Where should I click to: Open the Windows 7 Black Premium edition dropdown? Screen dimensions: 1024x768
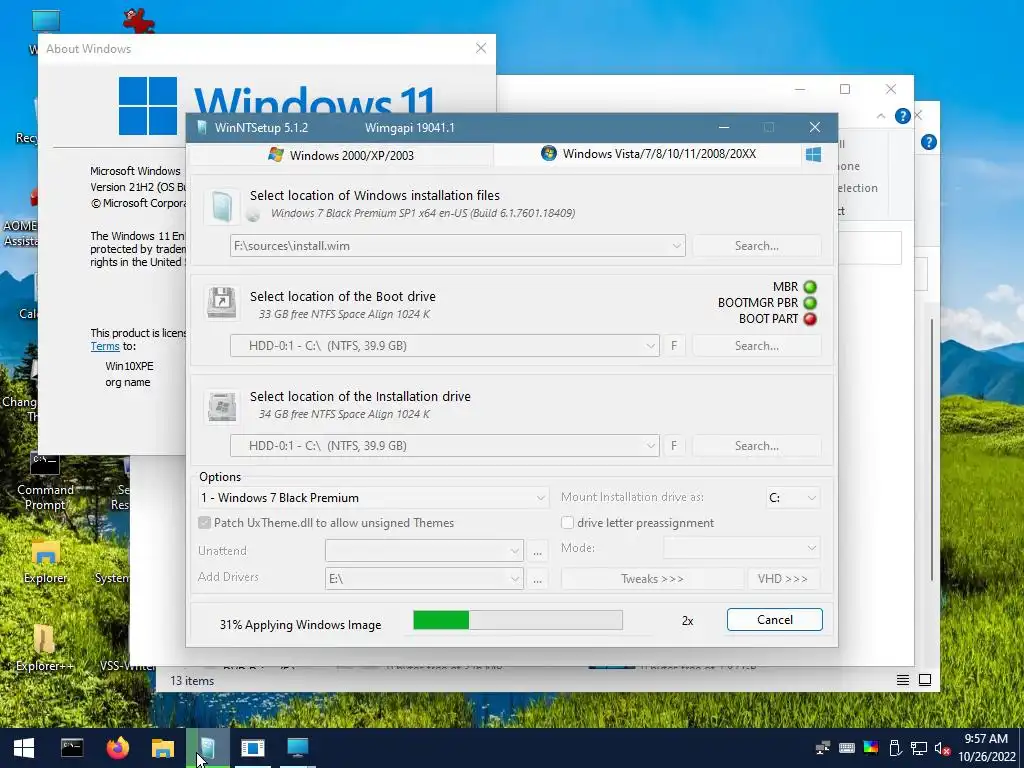541,498
